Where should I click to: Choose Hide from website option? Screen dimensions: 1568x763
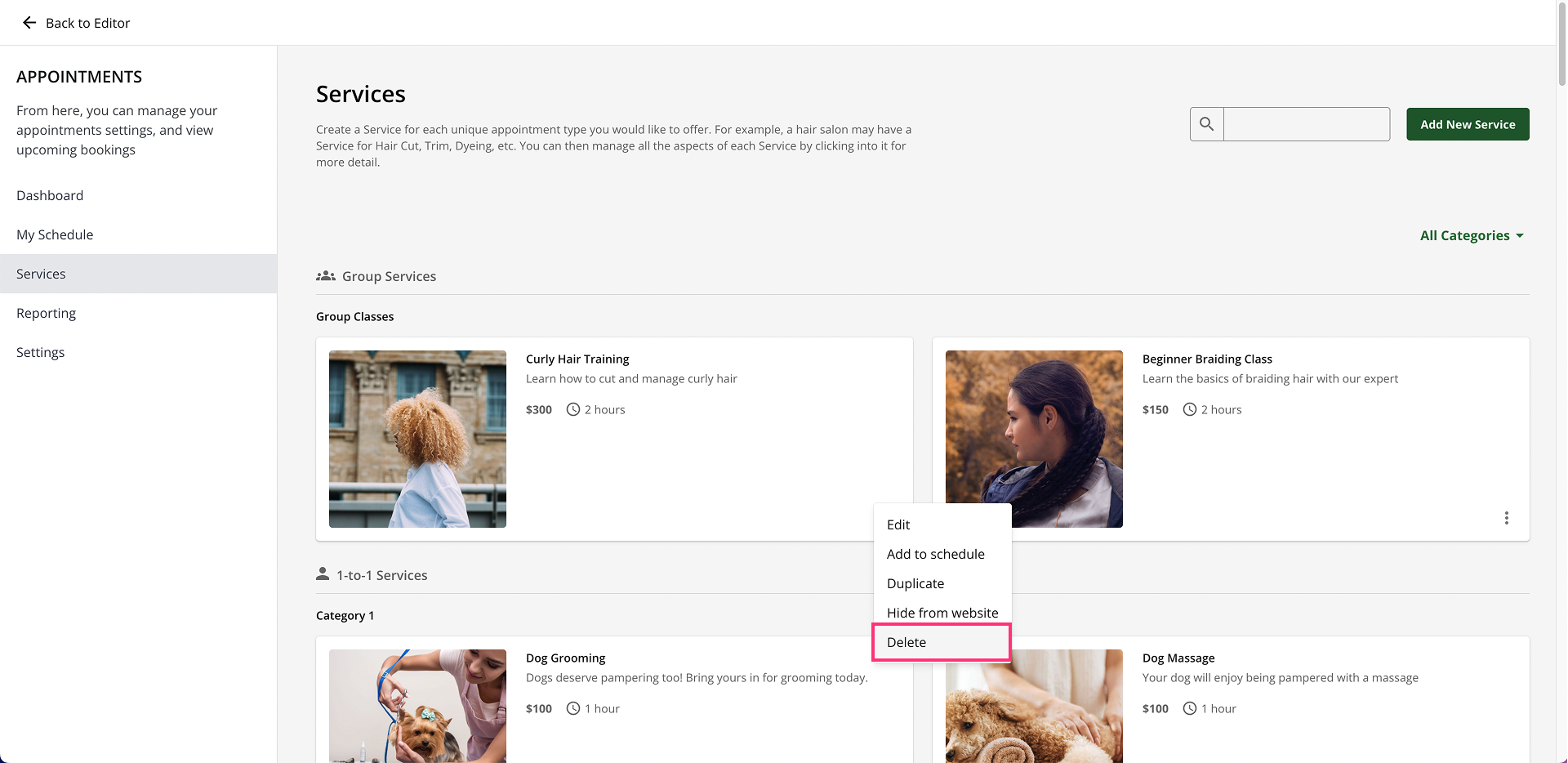(x=942, y=613)
